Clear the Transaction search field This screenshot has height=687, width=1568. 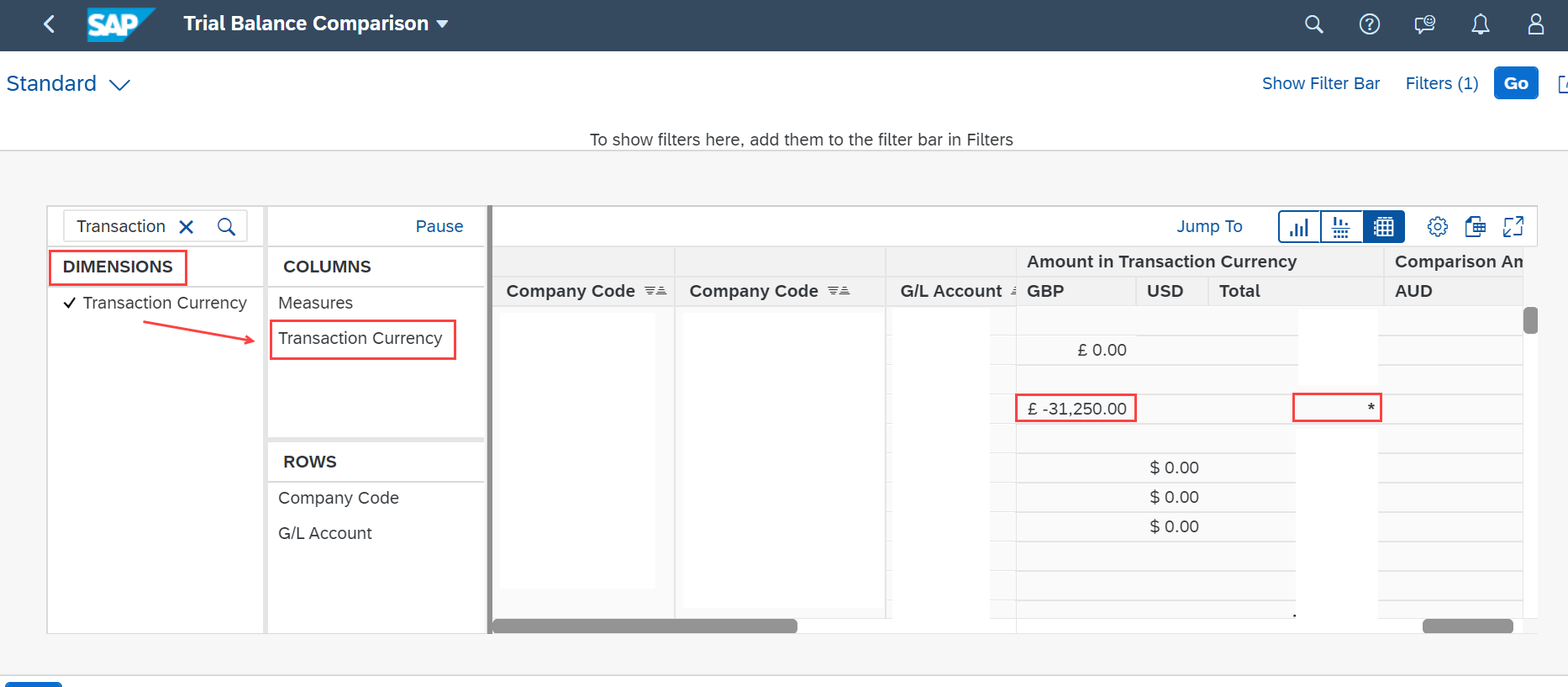click(x=187, y=227)
